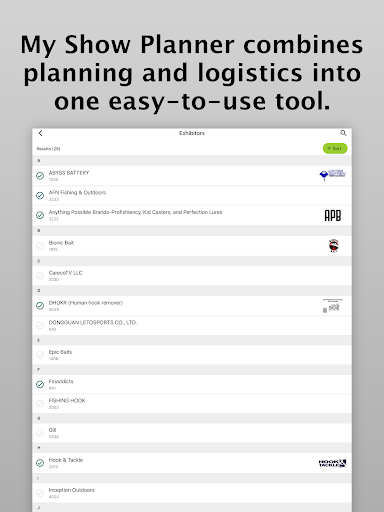Uncheck DHUKR Human hook remover checkmark

(x=40, y=306)
